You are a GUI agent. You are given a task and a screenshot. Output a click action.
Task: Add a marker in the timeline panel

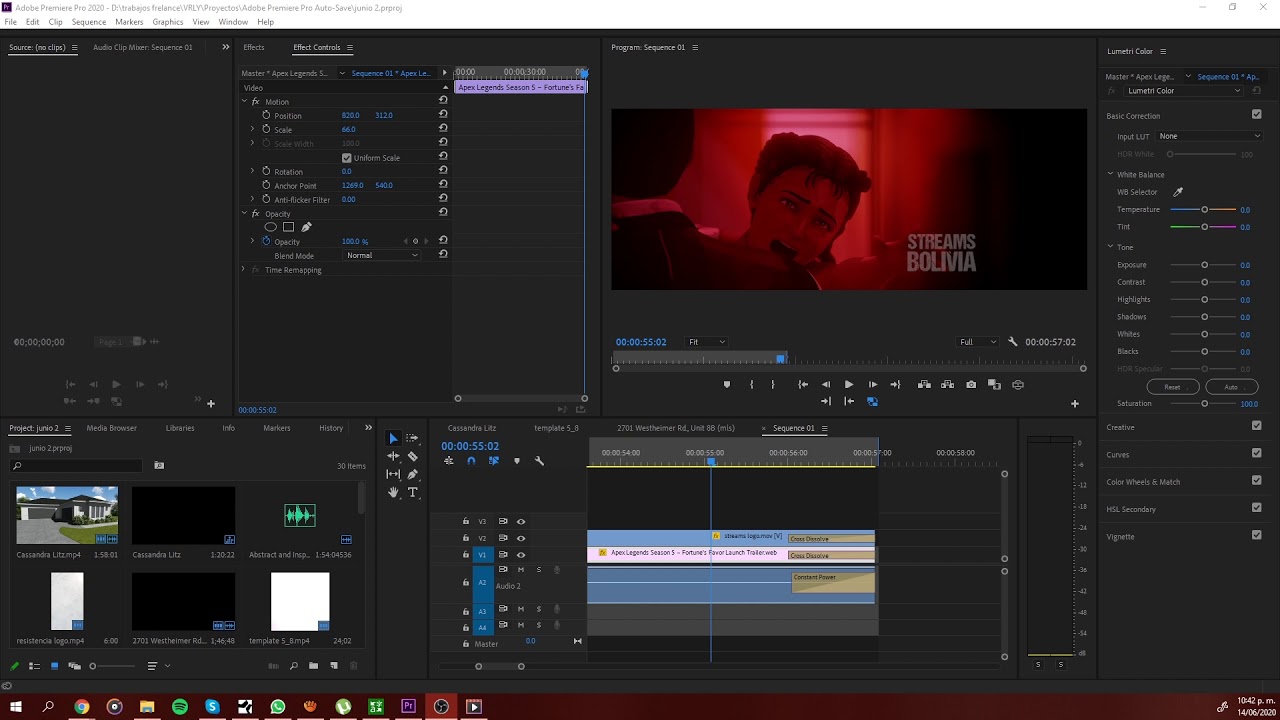pyautogui.click(x=516, y=461)
